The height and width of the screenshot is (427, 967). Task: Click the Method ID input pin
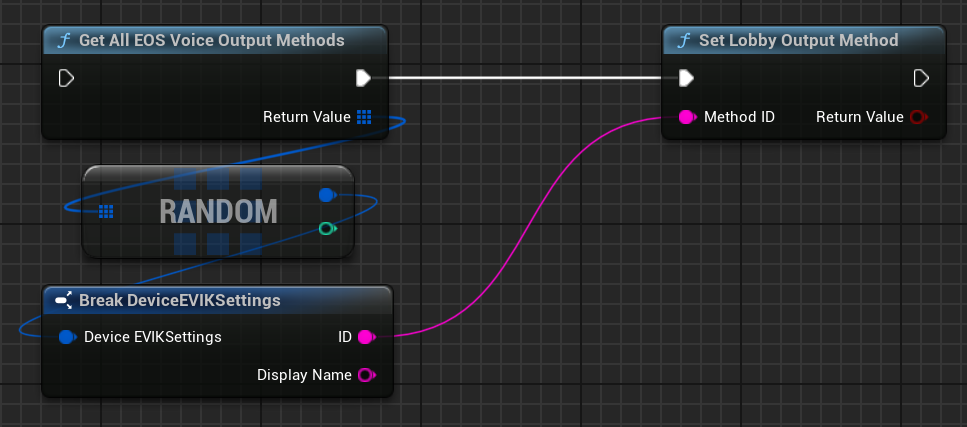pyautogui.click(x=687, y=117)
